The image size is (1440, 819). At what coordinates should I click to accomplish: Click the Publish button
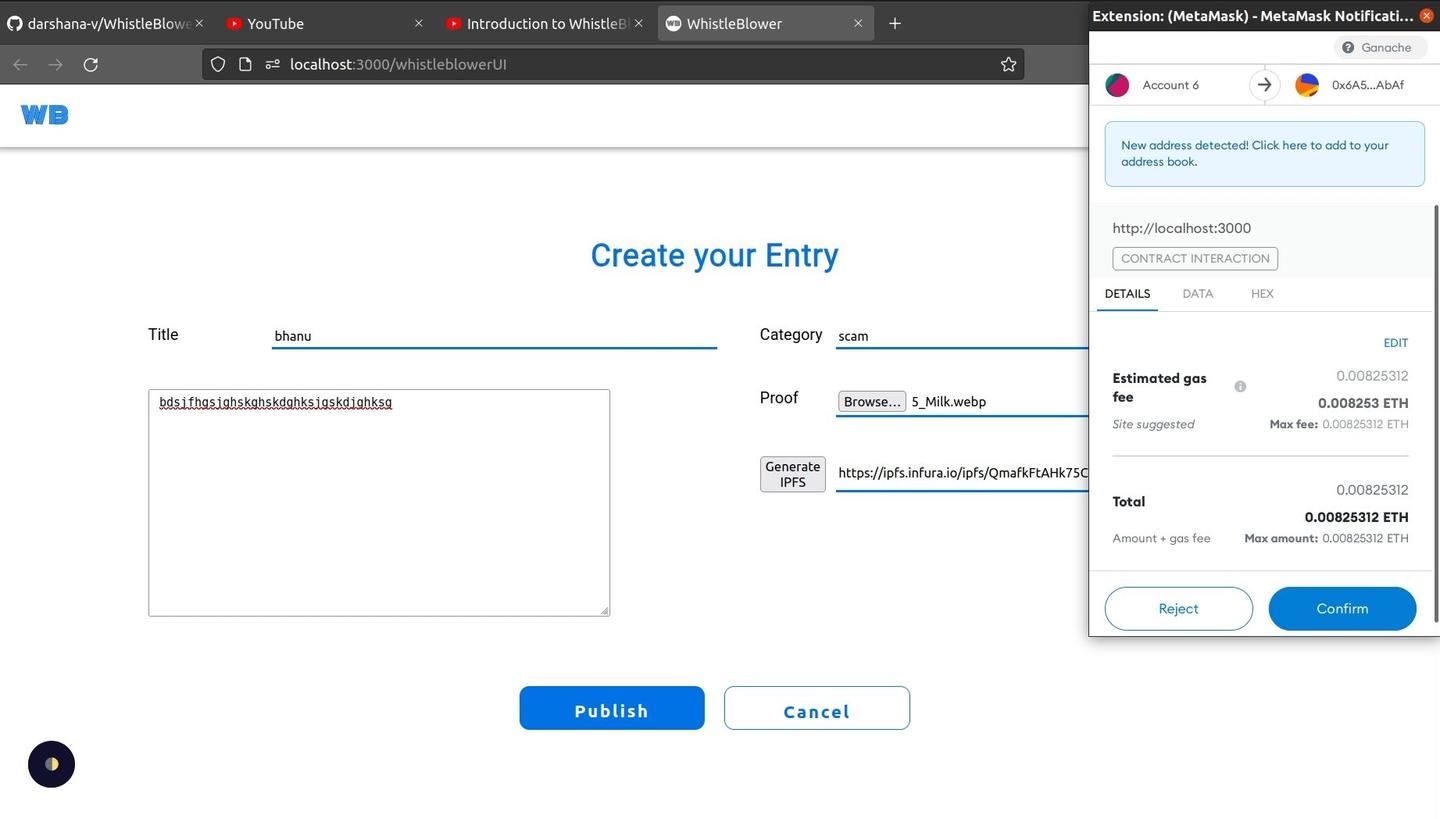pos(612,708)
